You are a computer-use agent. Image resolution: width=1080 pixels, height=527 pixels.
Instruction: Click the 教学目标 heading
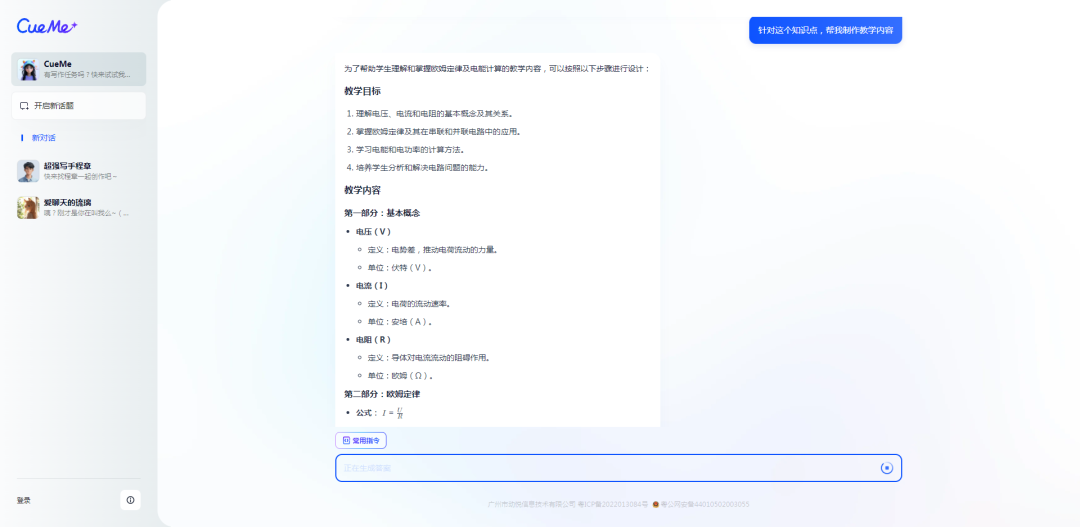coord(362,91)
